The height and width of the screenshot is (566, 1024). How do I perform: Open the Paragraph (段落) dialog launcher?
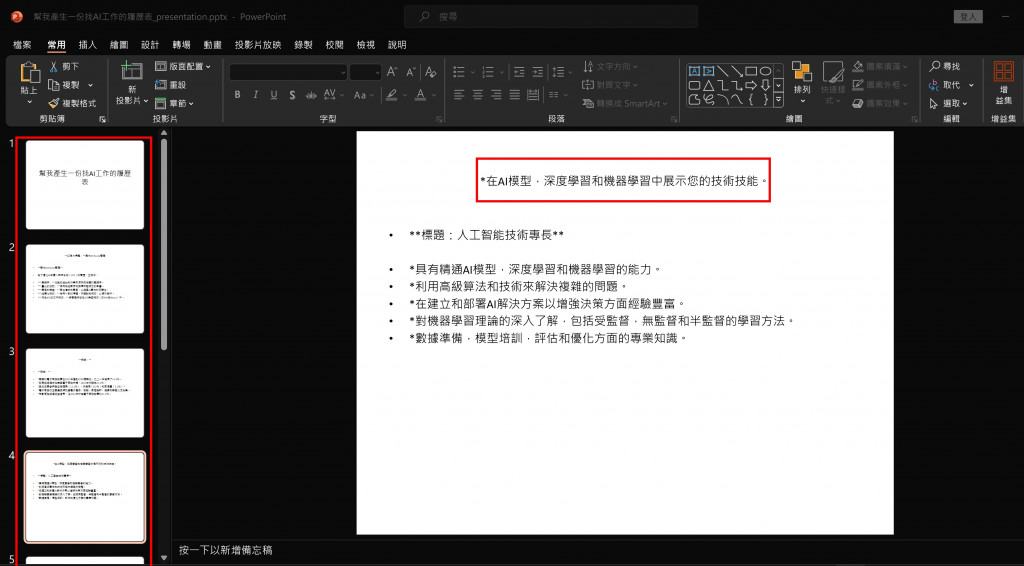674,119
